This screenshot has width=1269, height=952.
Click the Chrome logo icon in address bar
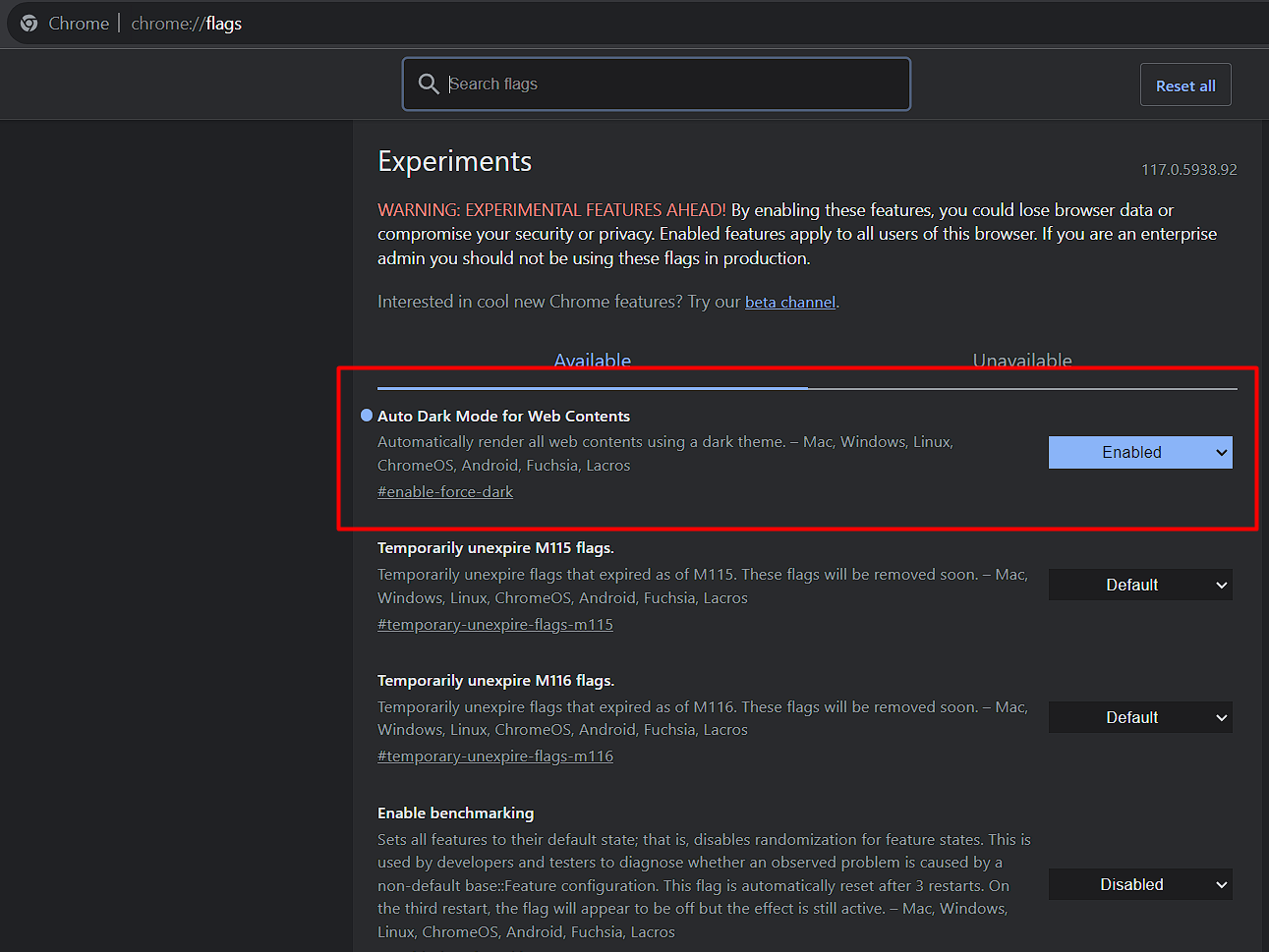pyautogui.click(x=29, y=23)
